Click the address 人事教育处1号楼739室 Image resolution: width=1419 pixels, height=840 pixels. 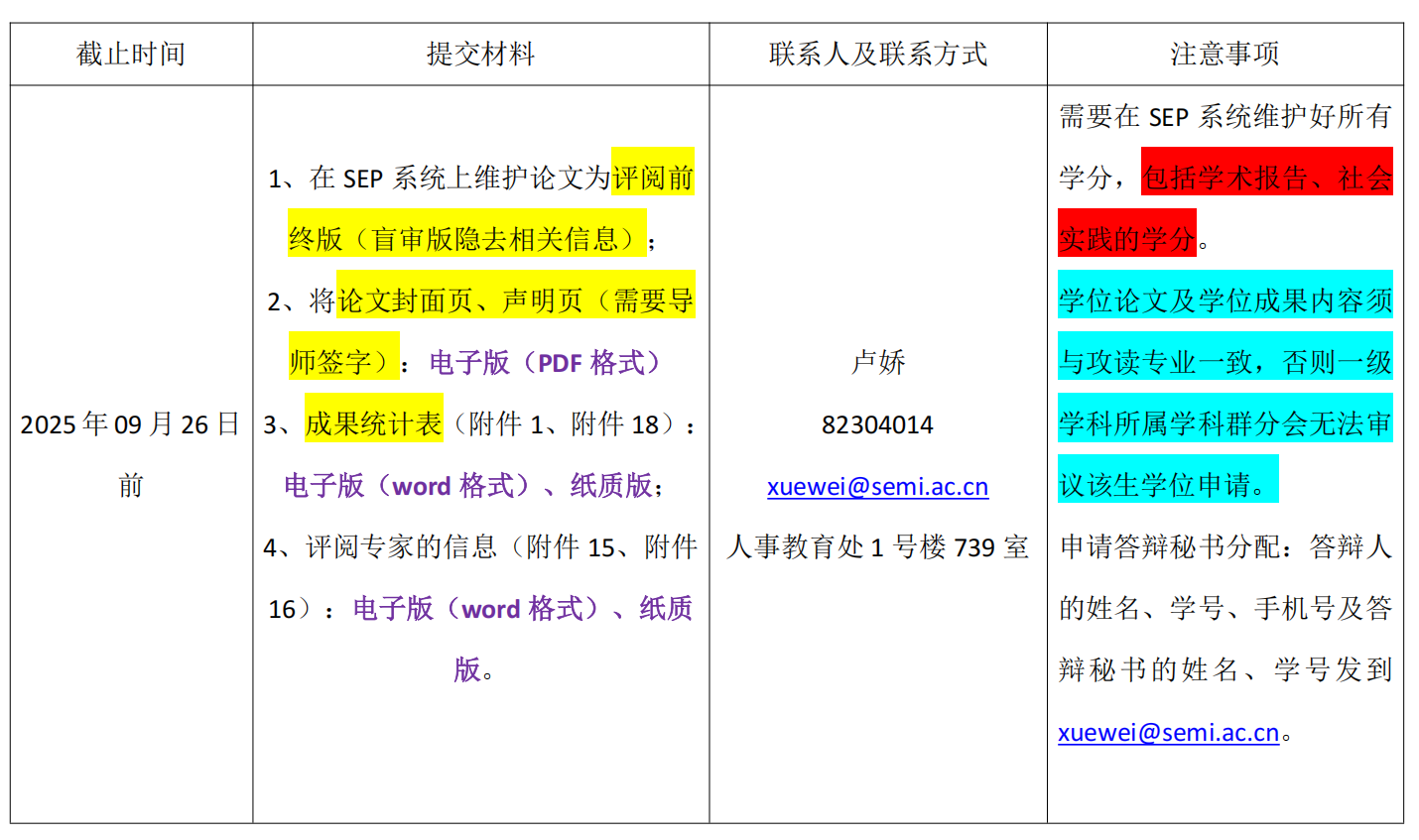[x=877, y=547]
